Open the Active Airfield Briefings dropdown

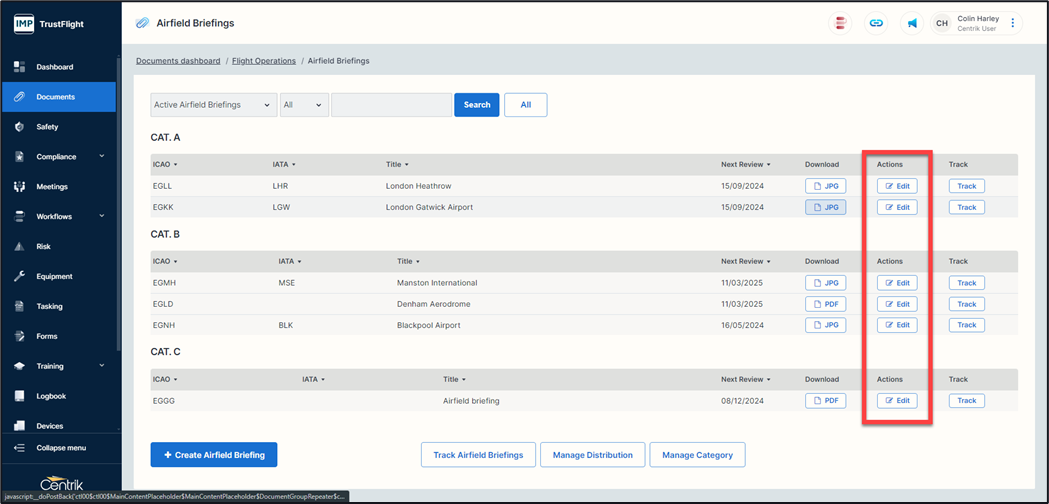(213, 105)
